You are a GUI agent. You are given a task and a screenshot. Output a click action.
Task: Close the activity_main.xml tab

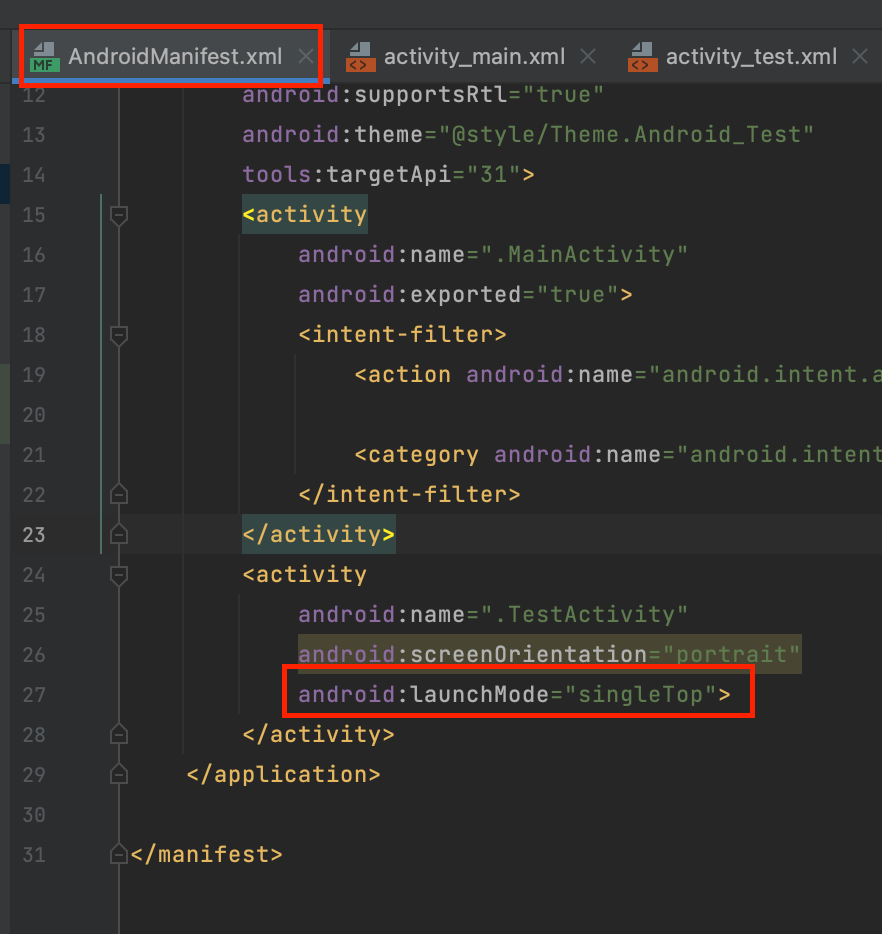(587, 56)
